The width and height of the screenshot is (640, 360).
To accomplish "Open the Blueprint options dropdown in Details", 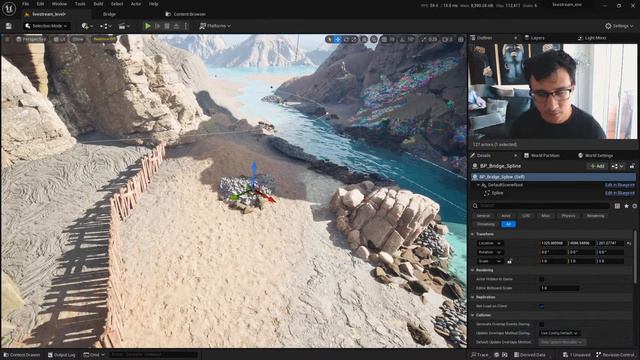I will pyautogui.click(x=617, y=166).
